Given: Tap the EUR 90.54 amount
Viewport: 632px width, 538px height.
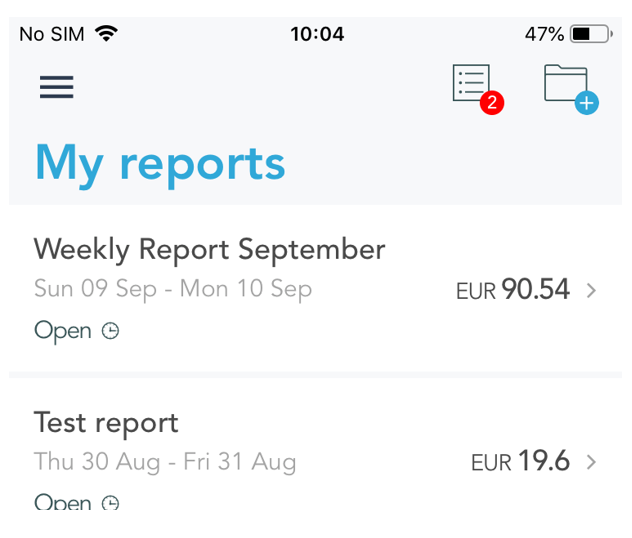Looking at the screenshot, I should tap(512, 290).
